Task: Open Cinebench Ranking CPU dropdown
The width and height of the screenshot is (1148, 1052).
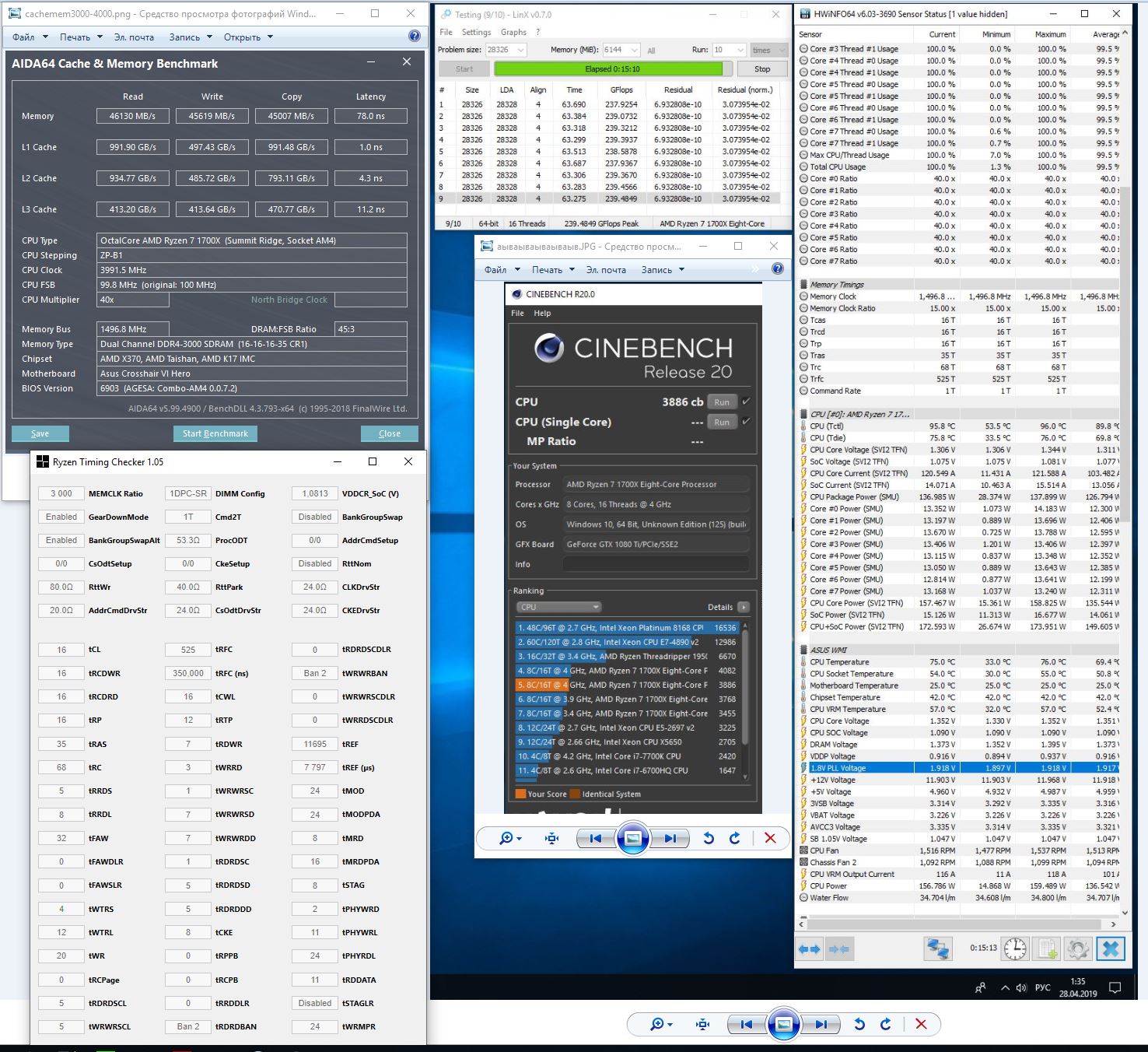Action: pos(558,607)
